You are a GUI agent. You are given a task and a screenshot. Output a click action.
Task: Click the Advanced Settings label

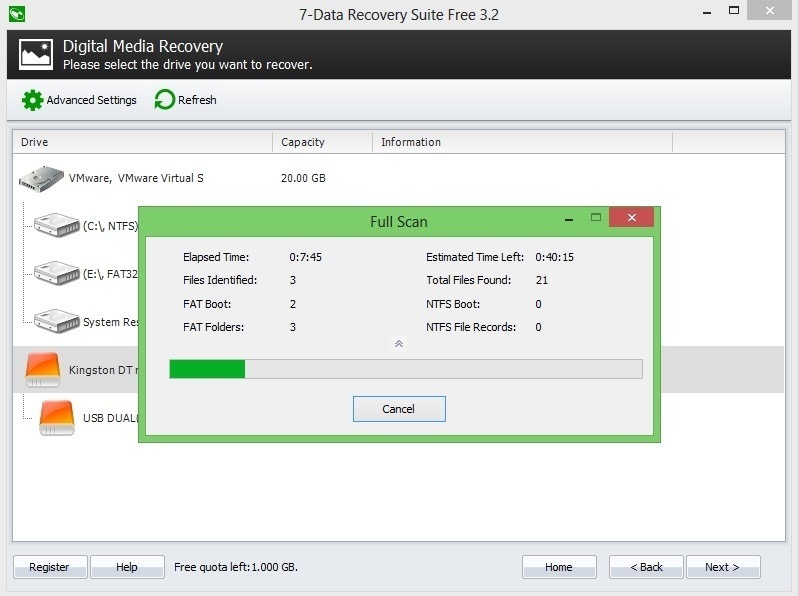coord(92,100)
